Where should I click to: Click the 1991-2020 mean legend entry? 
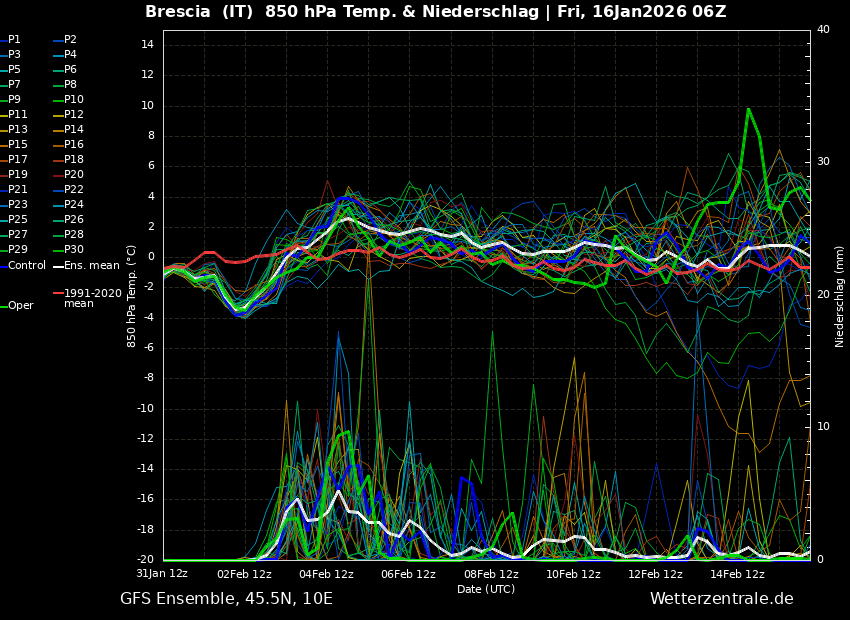[x=92, y=298]
